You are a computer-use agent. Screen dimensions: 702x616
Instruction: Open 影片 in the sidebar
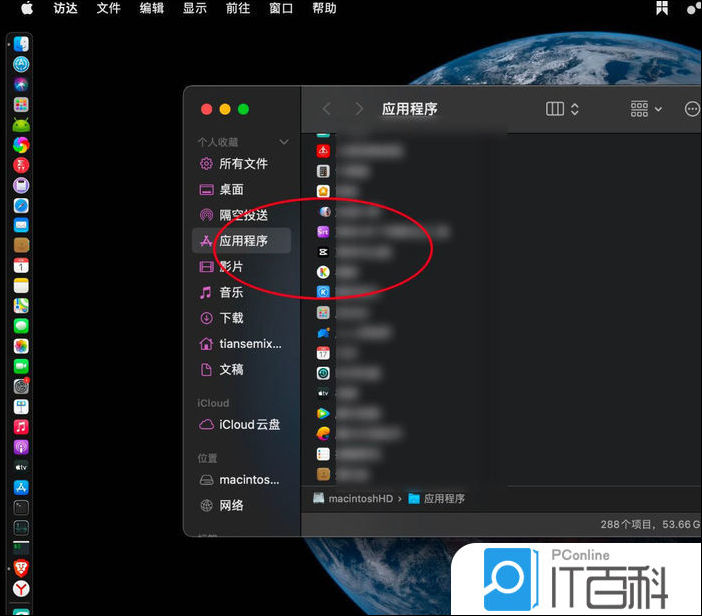[242, 267]
